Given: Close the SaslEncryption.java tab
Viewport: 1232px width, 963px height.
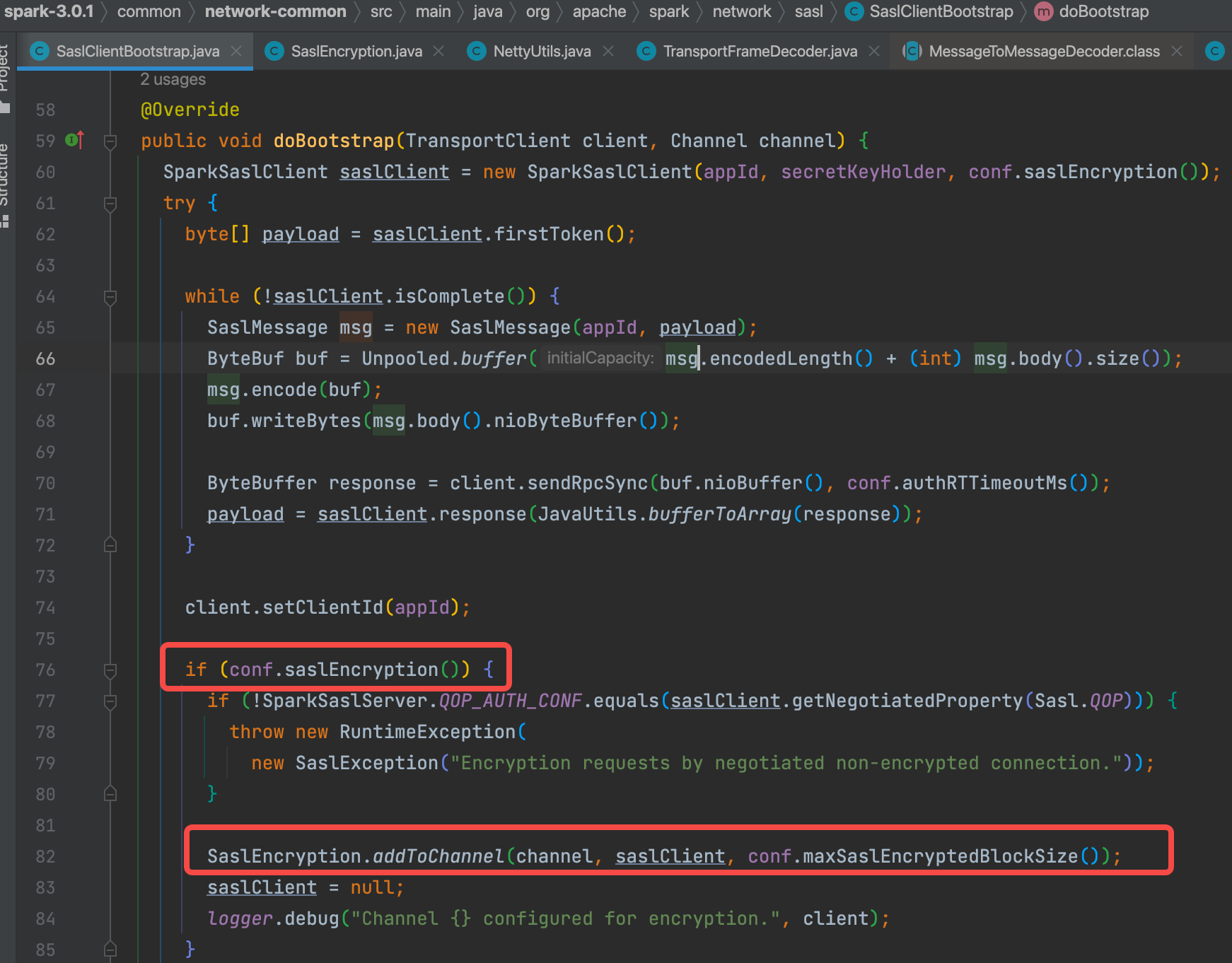Looking at the screenshot, I should [438, 51].
